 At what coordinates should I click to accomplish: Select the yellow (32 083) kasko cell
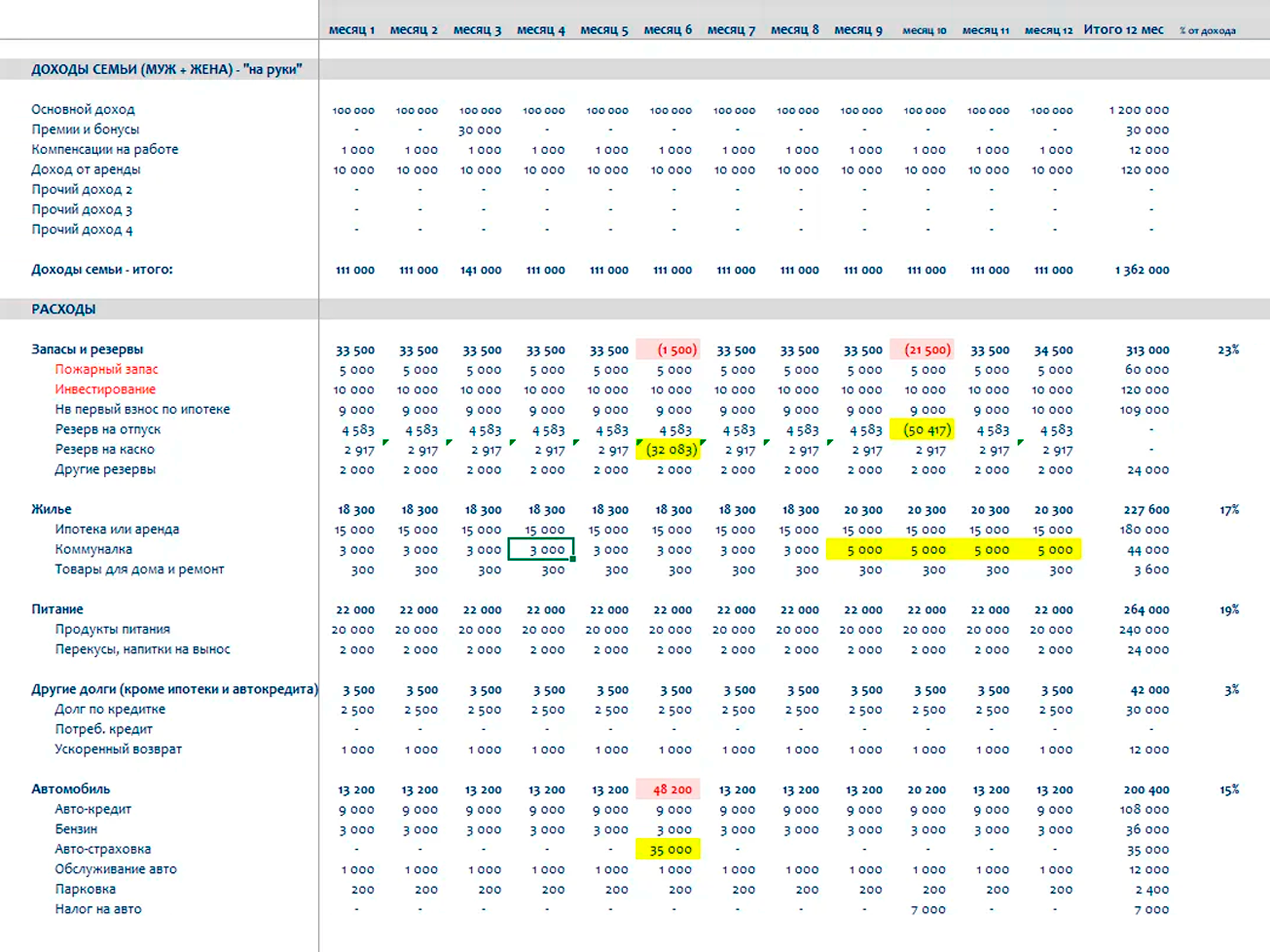(668, 450)
